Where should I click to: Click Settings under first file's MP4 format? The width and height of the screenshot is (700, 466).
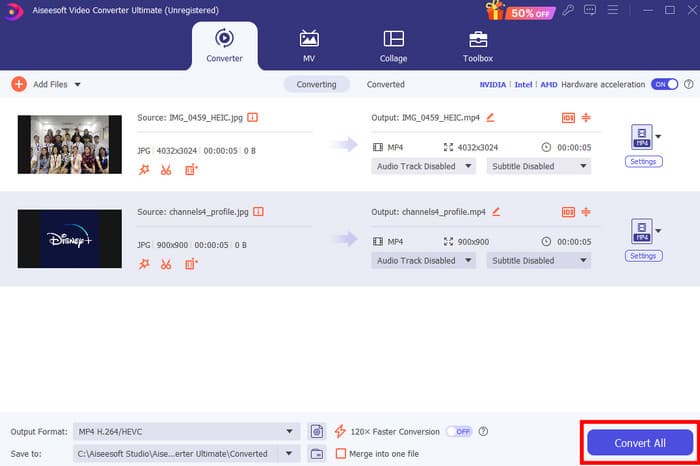point(643,161)
